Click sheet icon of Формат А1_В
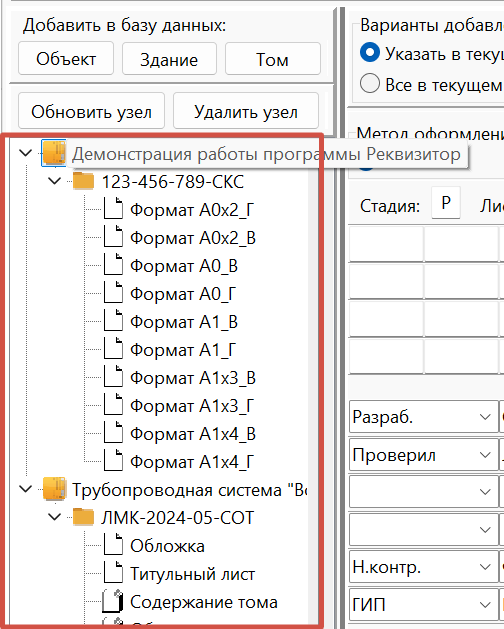The image size is (504, 629). (113, 321)
